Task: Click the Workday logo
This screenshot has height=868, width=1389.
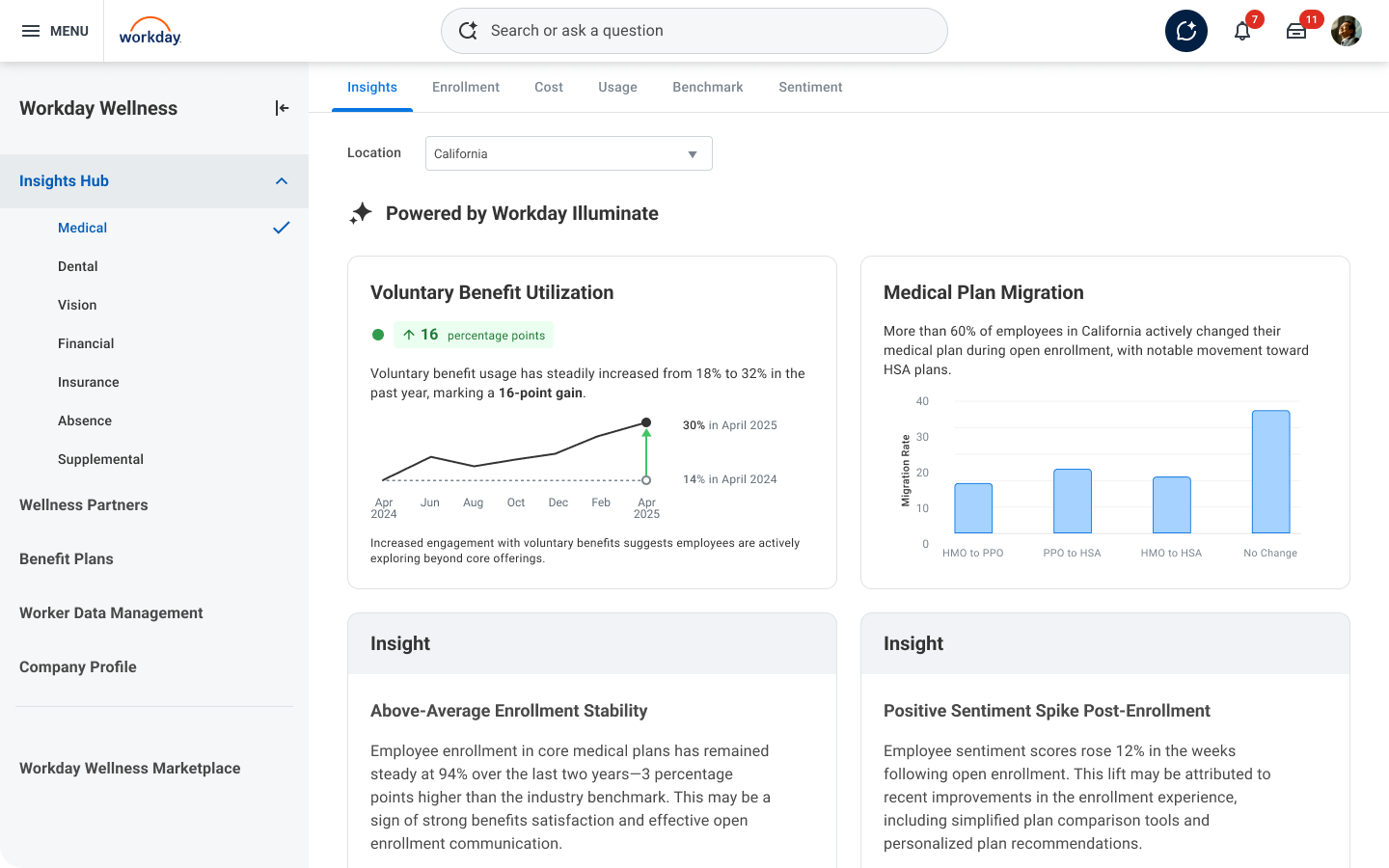Action: pos(150,32)
